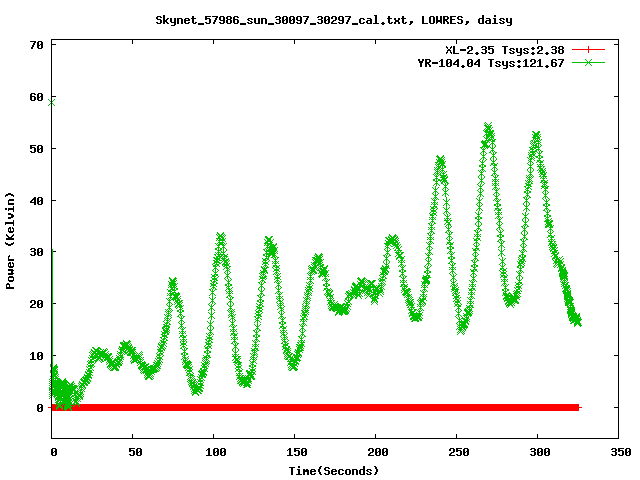The height and width of the screenshot is (480, 640).
Task: Select the YR-104.04 Tsys:121.67 legend entry
Action: (491, 63)
